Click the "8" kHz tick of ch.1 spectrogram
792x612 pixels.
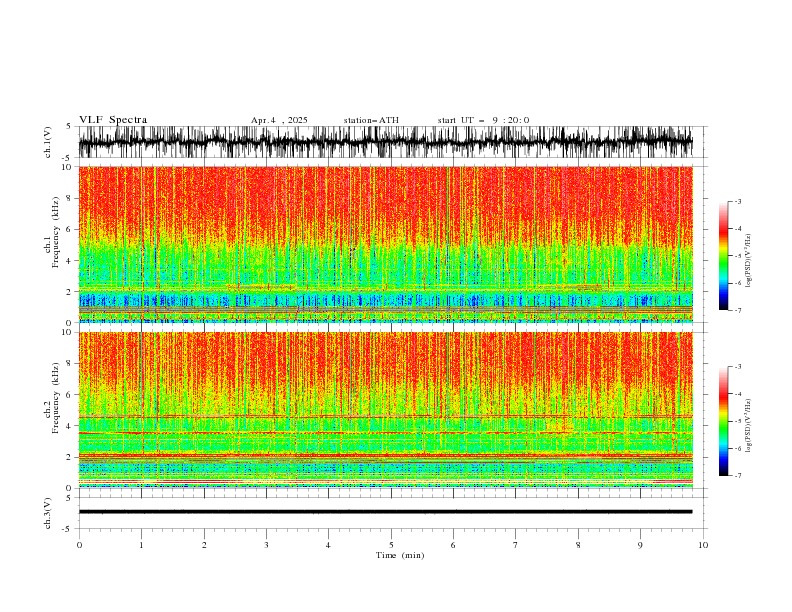[x=70, y=198]
